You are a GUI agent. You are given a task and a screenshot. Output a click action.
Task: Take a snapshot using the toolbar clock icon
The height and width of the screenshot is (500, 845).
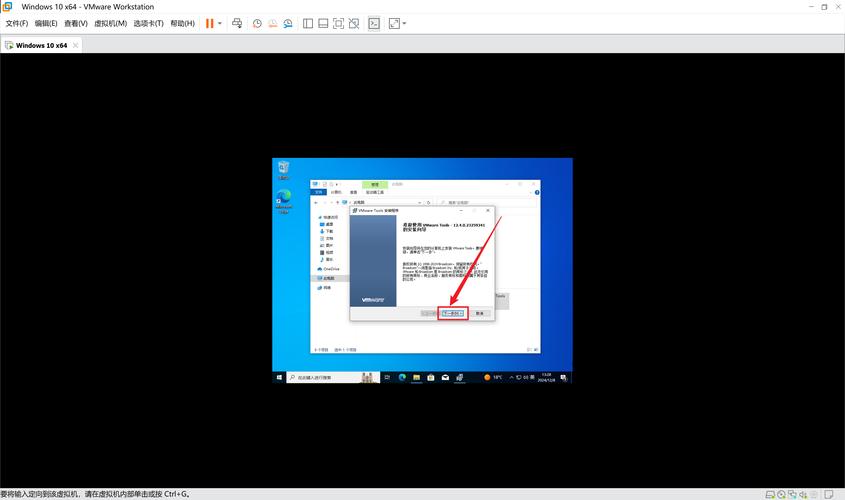tap(257, 23)
